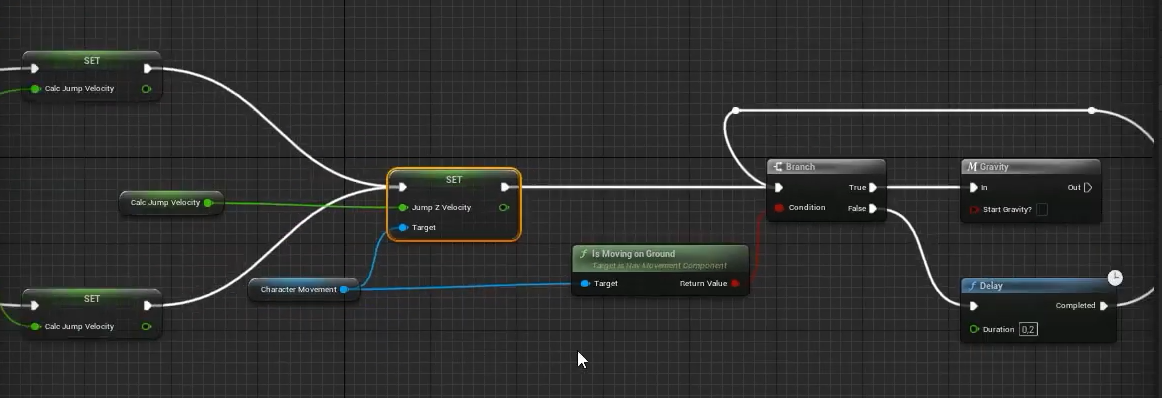Click the red Return Value pin
Screen dimensions: 1162x398
[735, 283]
